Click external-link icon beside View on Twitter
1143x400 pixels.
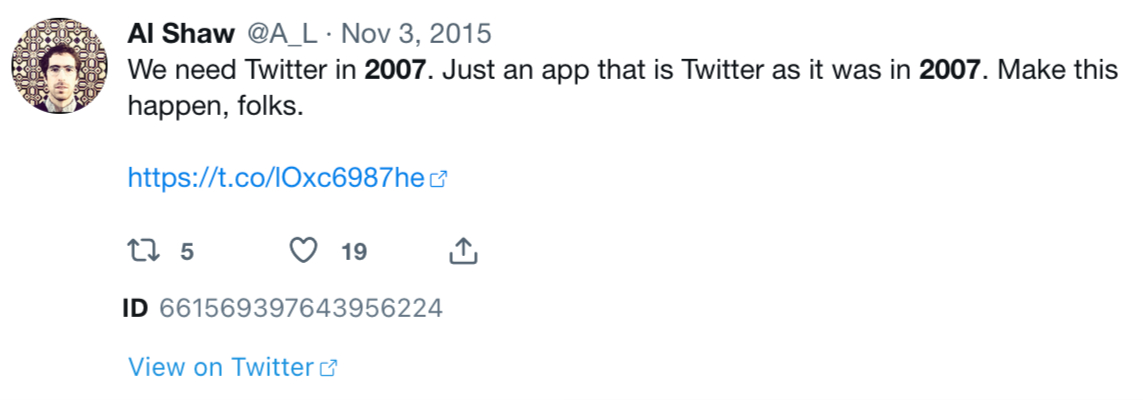click(328, 368)
